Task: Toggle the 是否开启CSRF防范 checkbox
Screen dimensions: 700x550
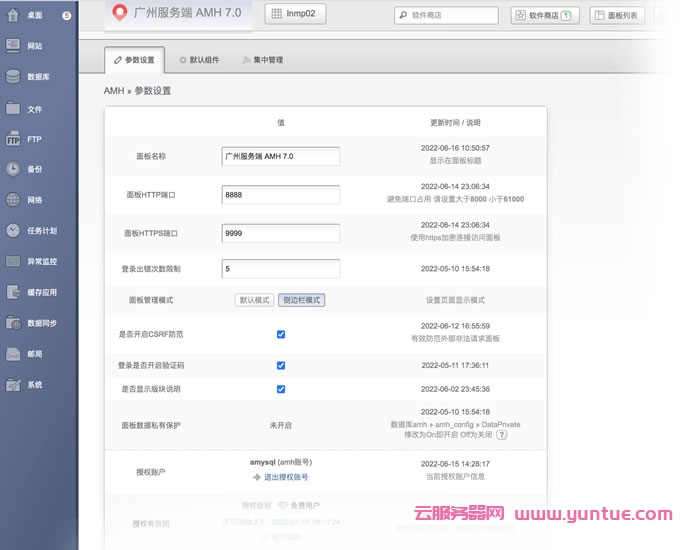Action: point(281,334)
